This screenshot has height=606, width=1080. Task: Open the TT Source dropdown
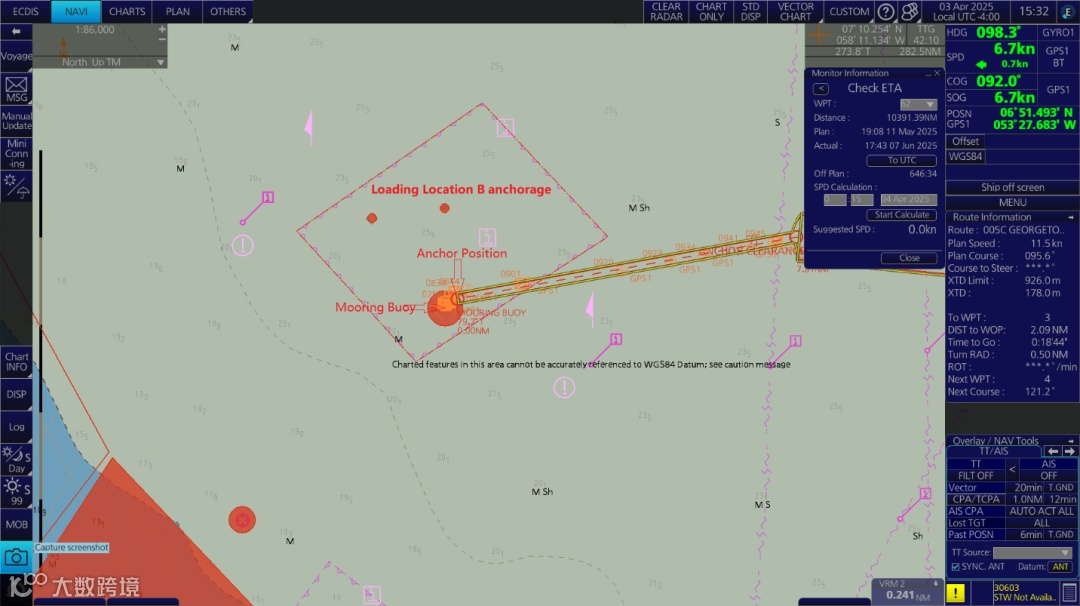(x=1032, y=552)
